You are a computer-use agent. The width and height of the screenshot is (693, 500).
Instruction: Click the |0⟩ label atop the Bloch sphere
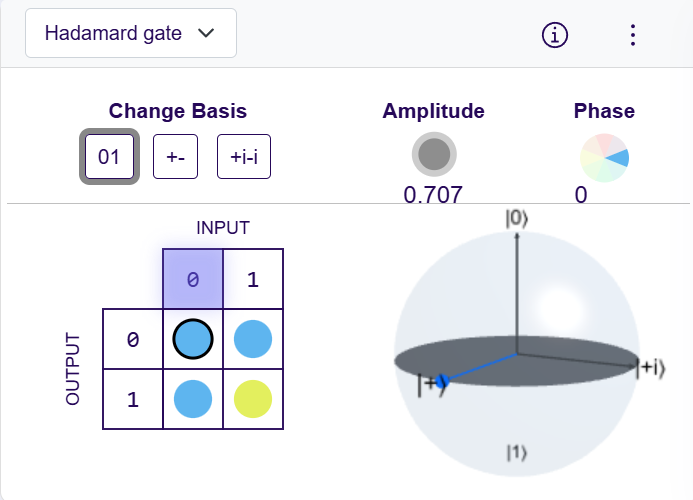pos(516,219)
